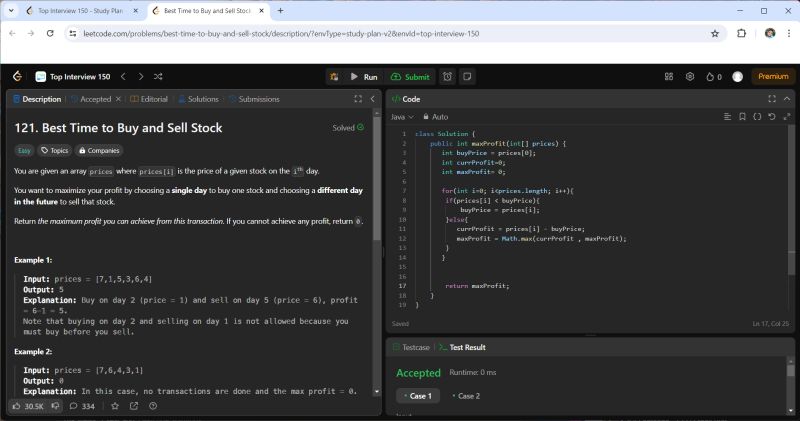This screenshot has height=421, width=800.
Task: View the streak fire counter
Action: (714, 77)
